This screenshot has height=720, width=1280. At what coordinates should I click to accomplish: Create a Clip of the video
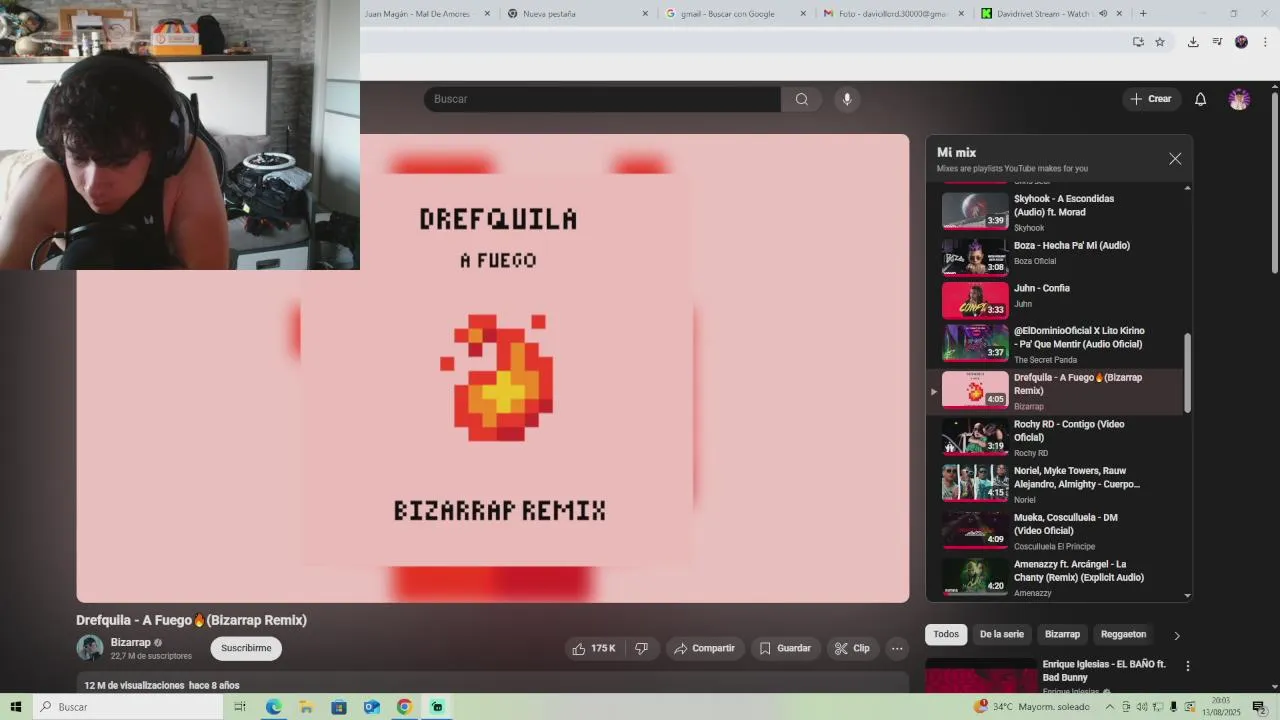tap(852, 648)
